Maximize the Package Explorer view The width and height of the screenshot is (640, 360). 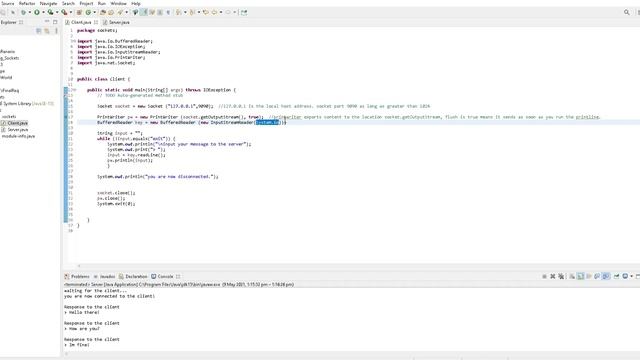coord(55,22)
